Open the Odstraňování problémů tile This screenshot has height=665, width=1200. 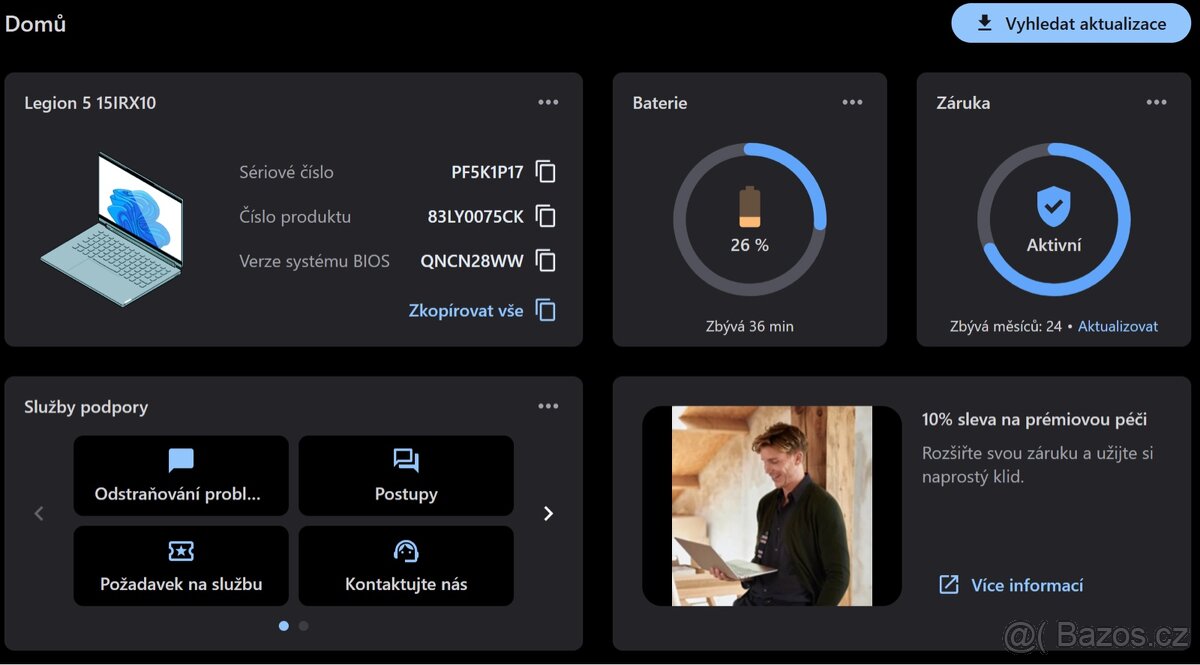tap(181, 476)
